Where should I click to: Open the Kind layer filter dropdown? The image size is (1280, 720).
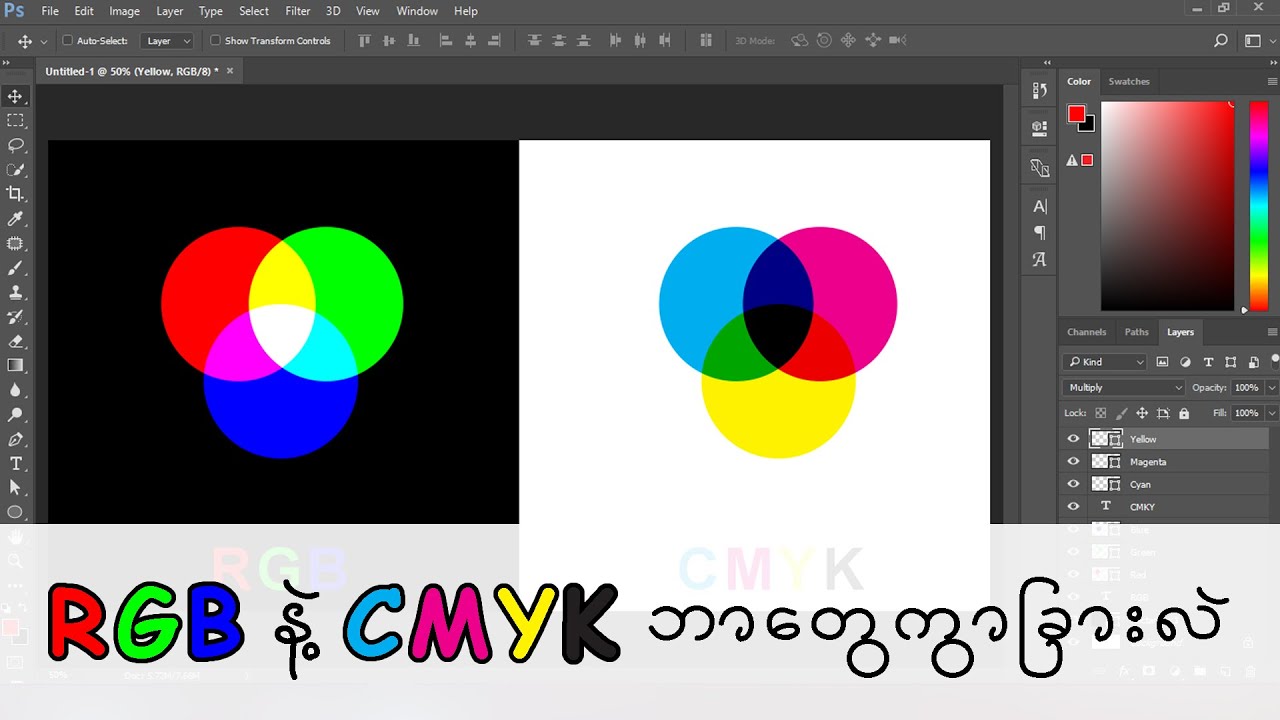tap(1104, 362)
